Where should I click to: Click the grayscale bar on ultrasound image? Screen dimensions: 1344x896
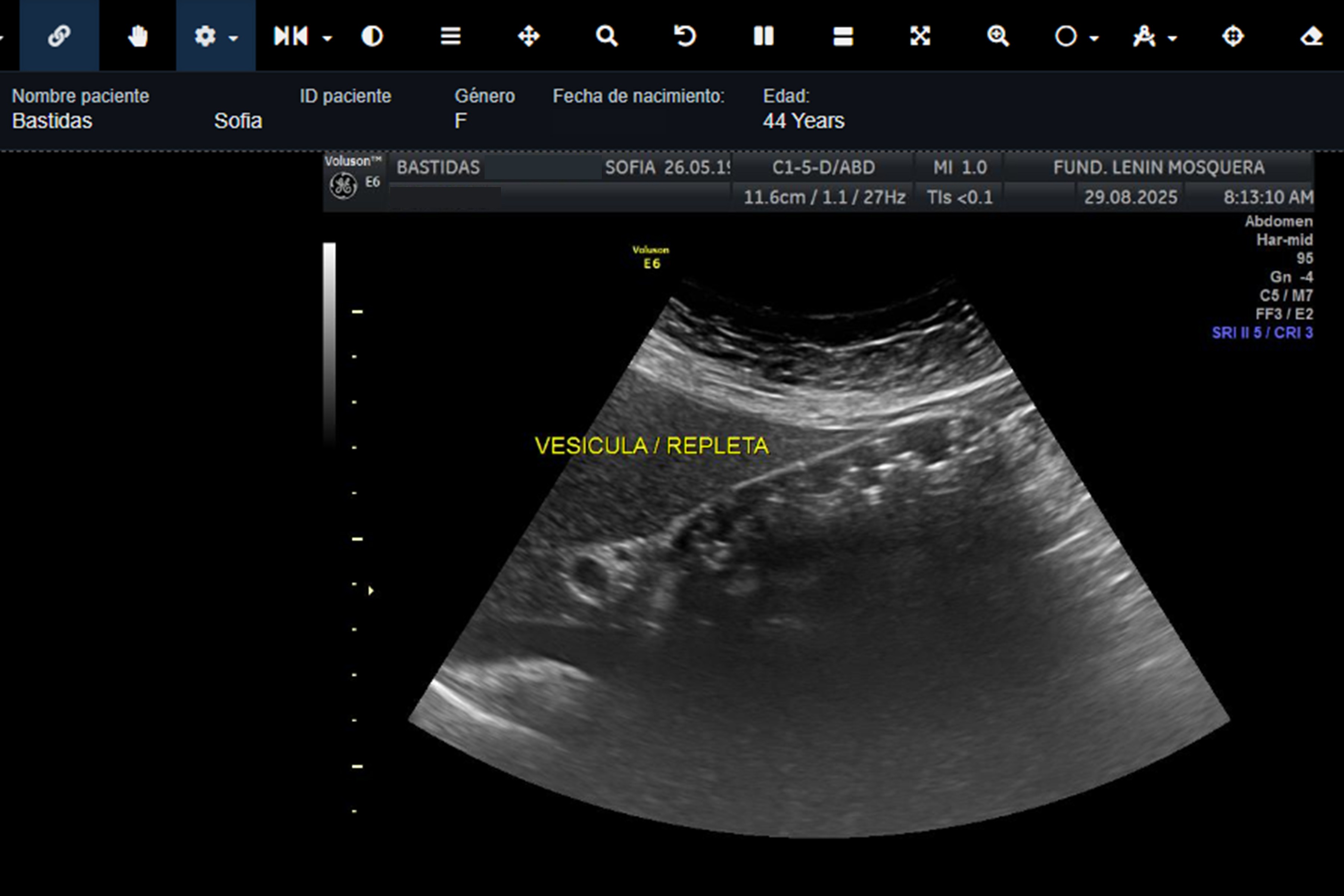(x=329, y=343)
